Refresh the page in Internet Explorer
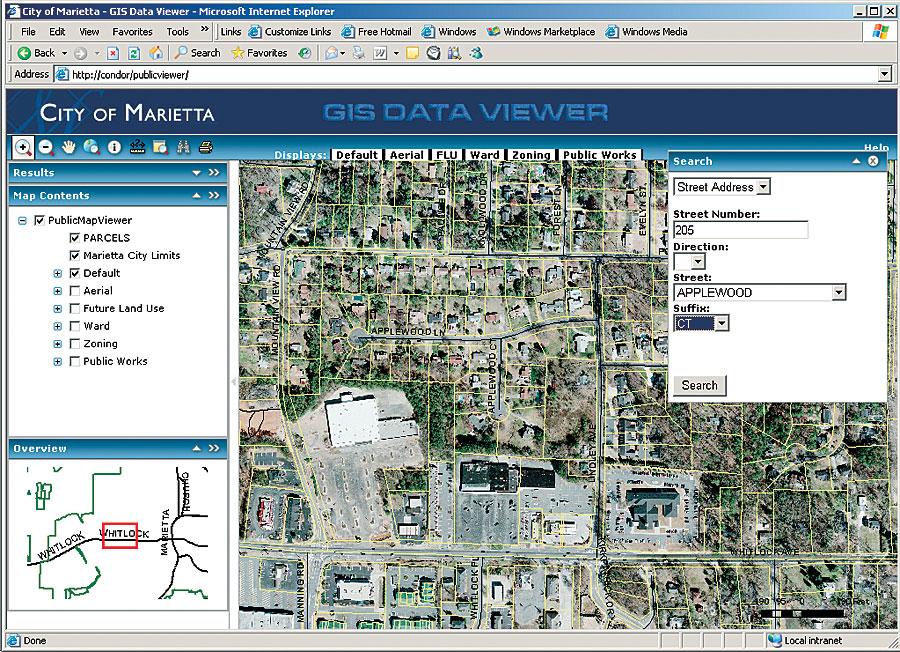This screenshot has width=900, height=652. pyautogui.click(x=134, y=53)
